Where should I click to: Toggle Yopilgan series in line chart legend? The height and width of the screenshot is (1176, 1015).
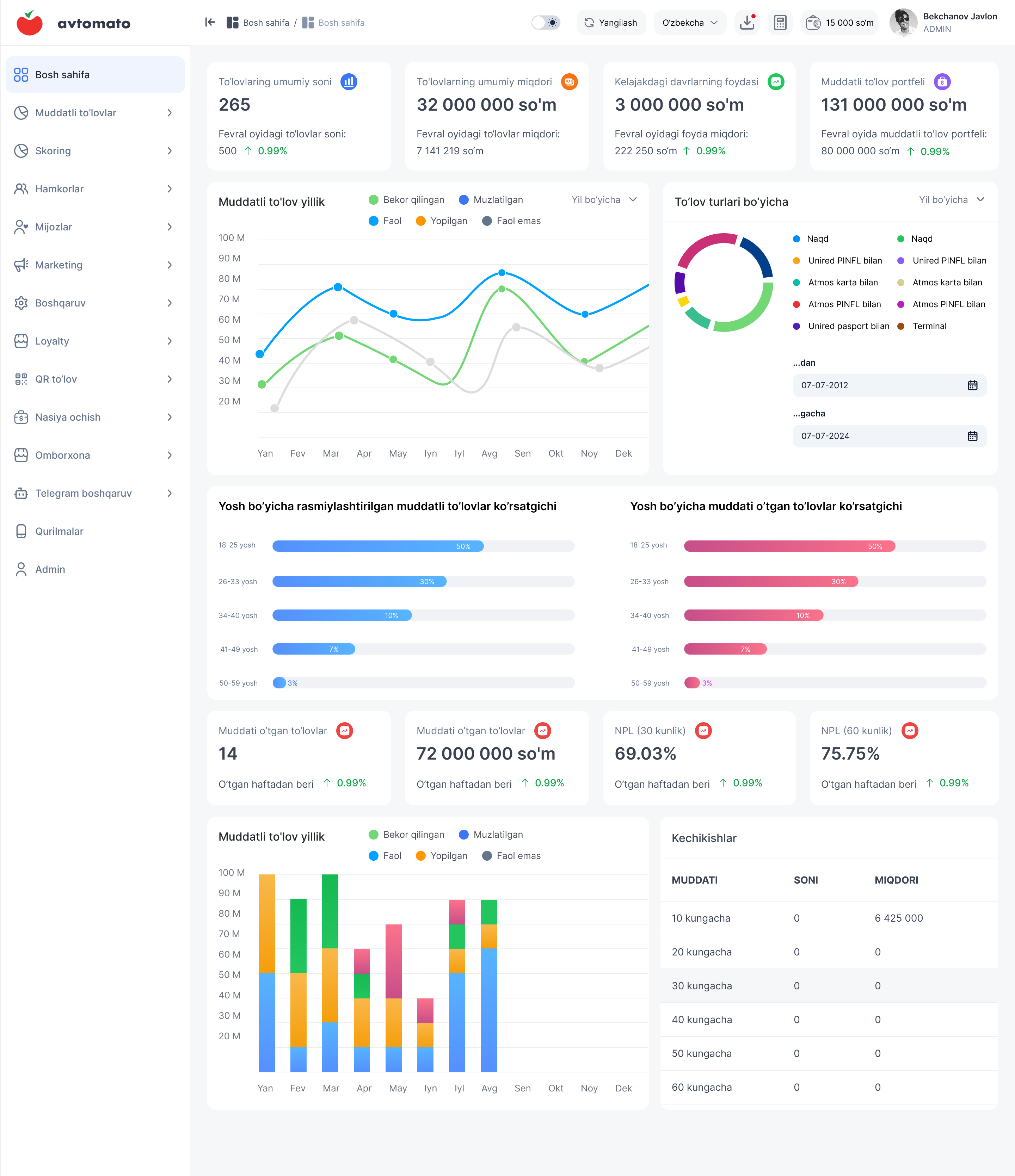442,221
